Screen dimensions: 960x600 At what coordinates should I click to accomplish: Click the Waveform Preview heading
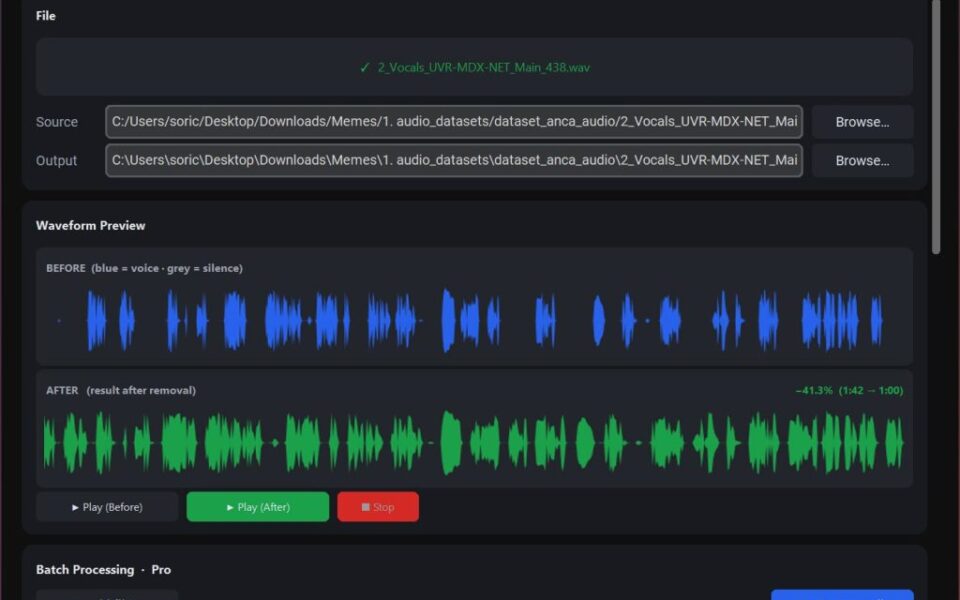click(91, 225)
